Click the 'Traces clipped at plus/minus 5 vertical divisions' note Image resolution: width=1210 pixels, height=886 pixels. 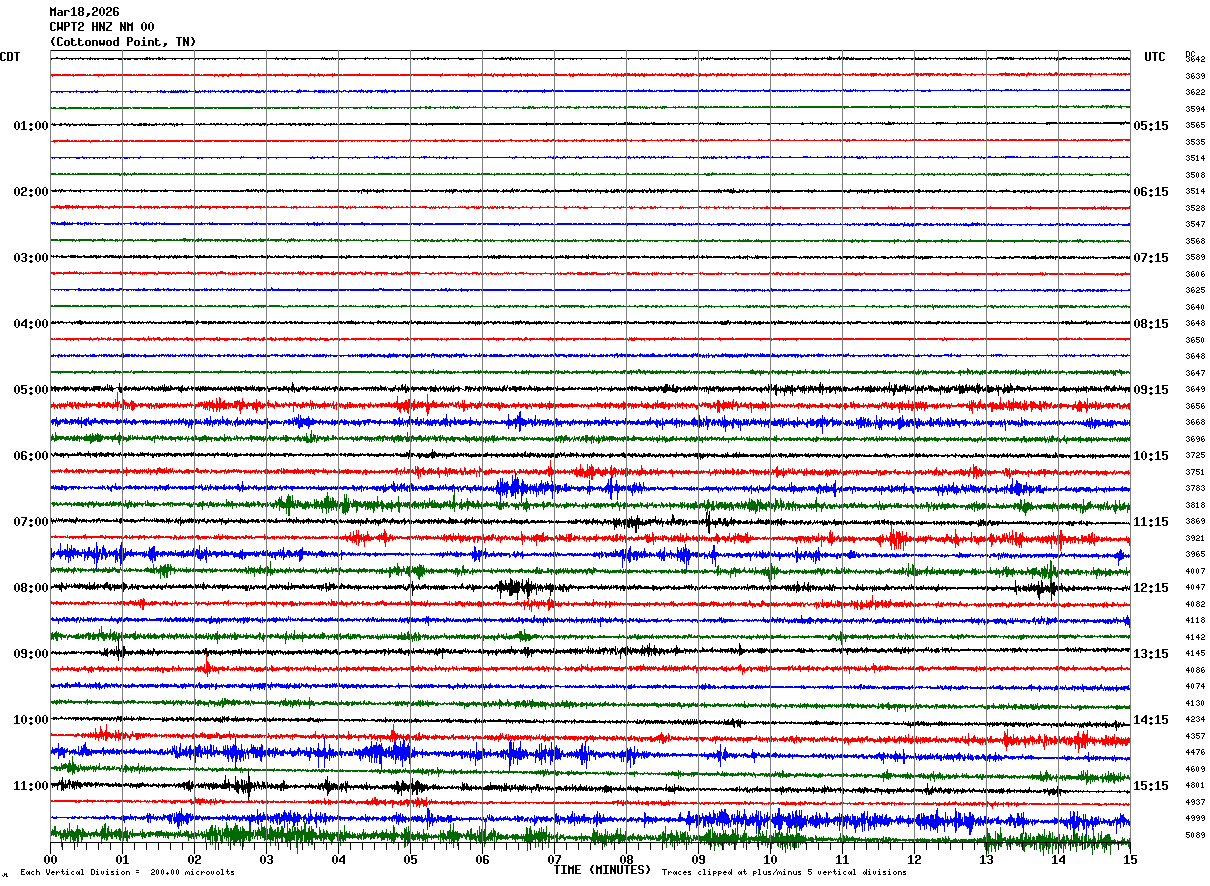click(784, 873)
